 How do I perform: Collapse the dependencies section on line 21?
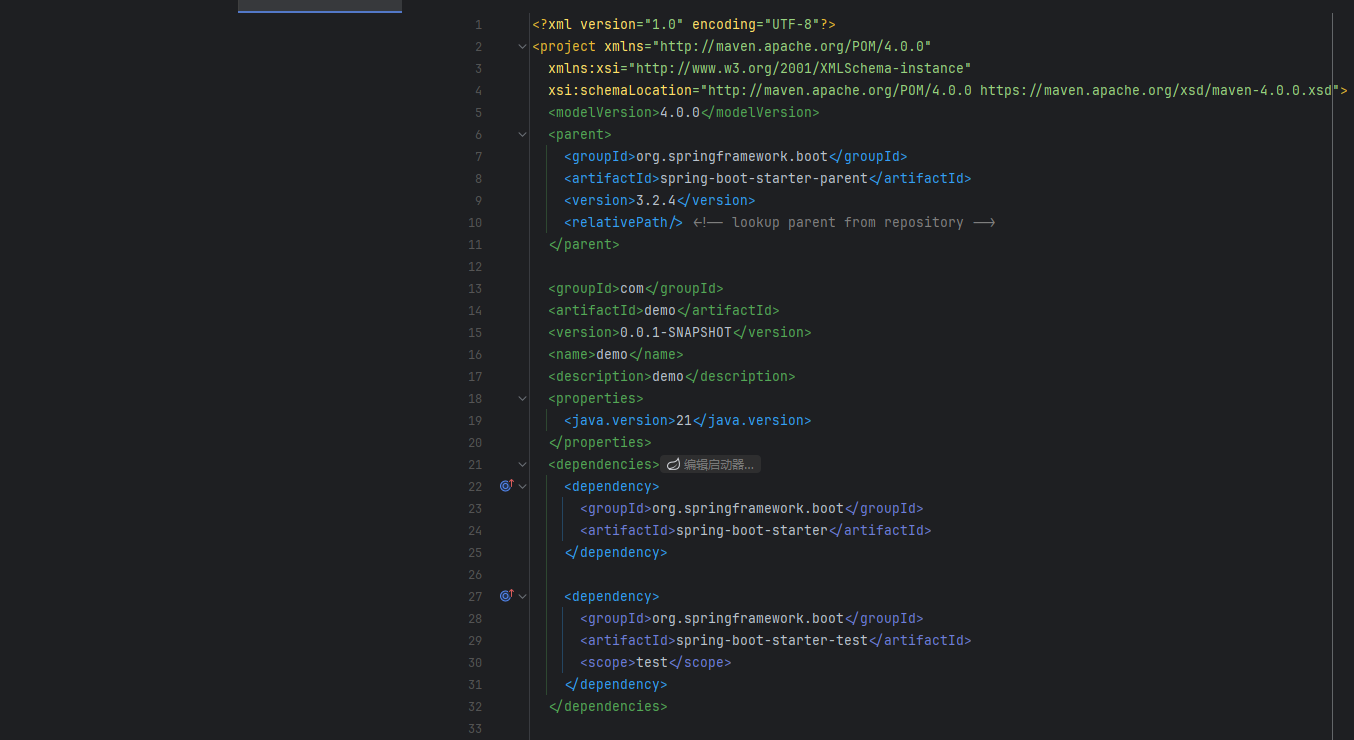521,464
